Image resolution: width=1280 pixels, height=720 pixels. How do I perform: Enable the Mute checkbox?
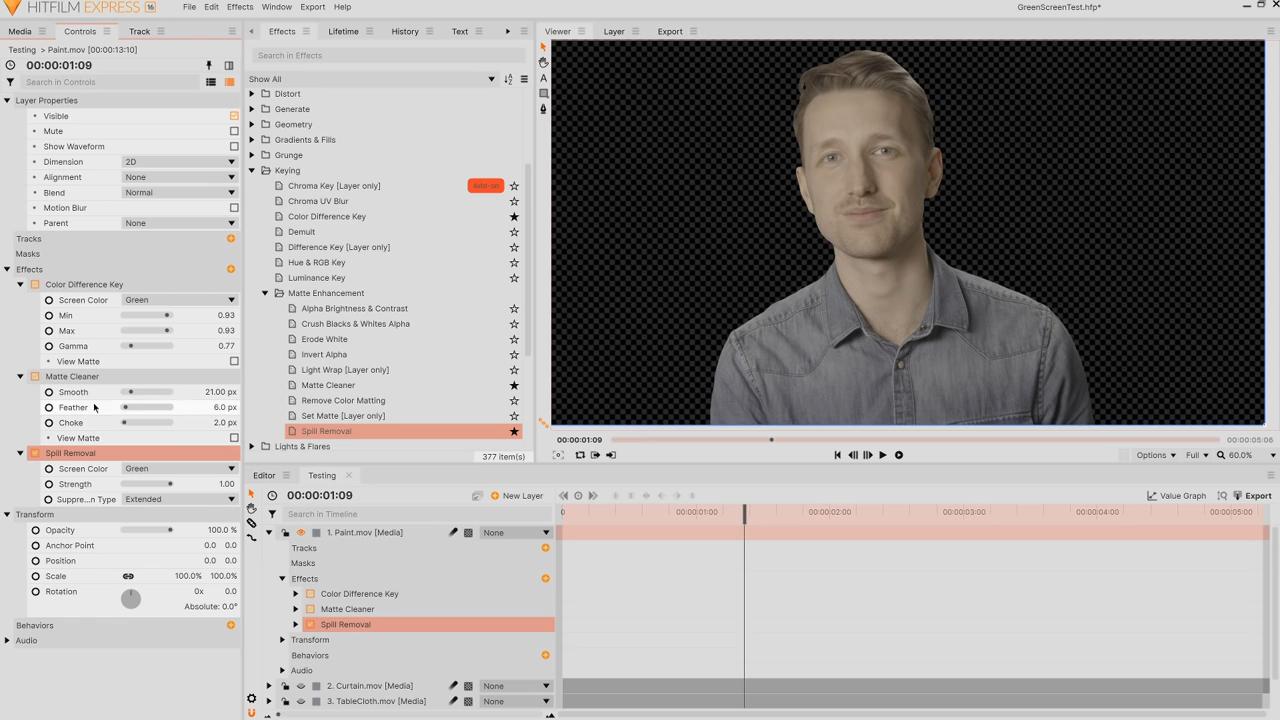pyautogui.click(x=234, y=131)
